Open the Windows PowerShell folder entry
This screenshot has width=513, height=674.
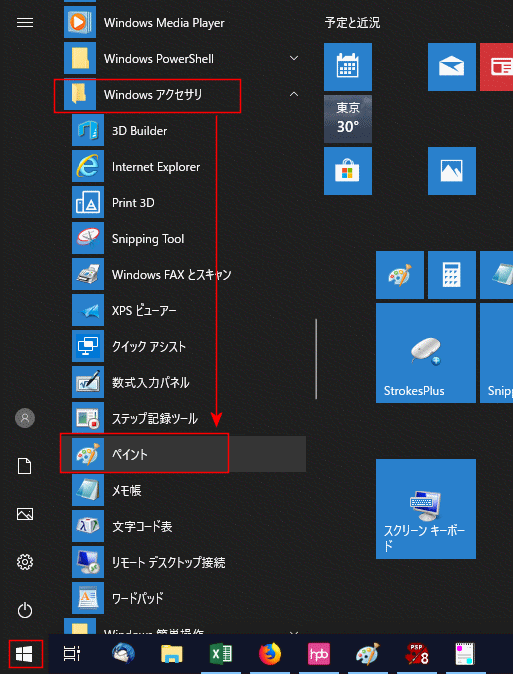pos(185,58)
